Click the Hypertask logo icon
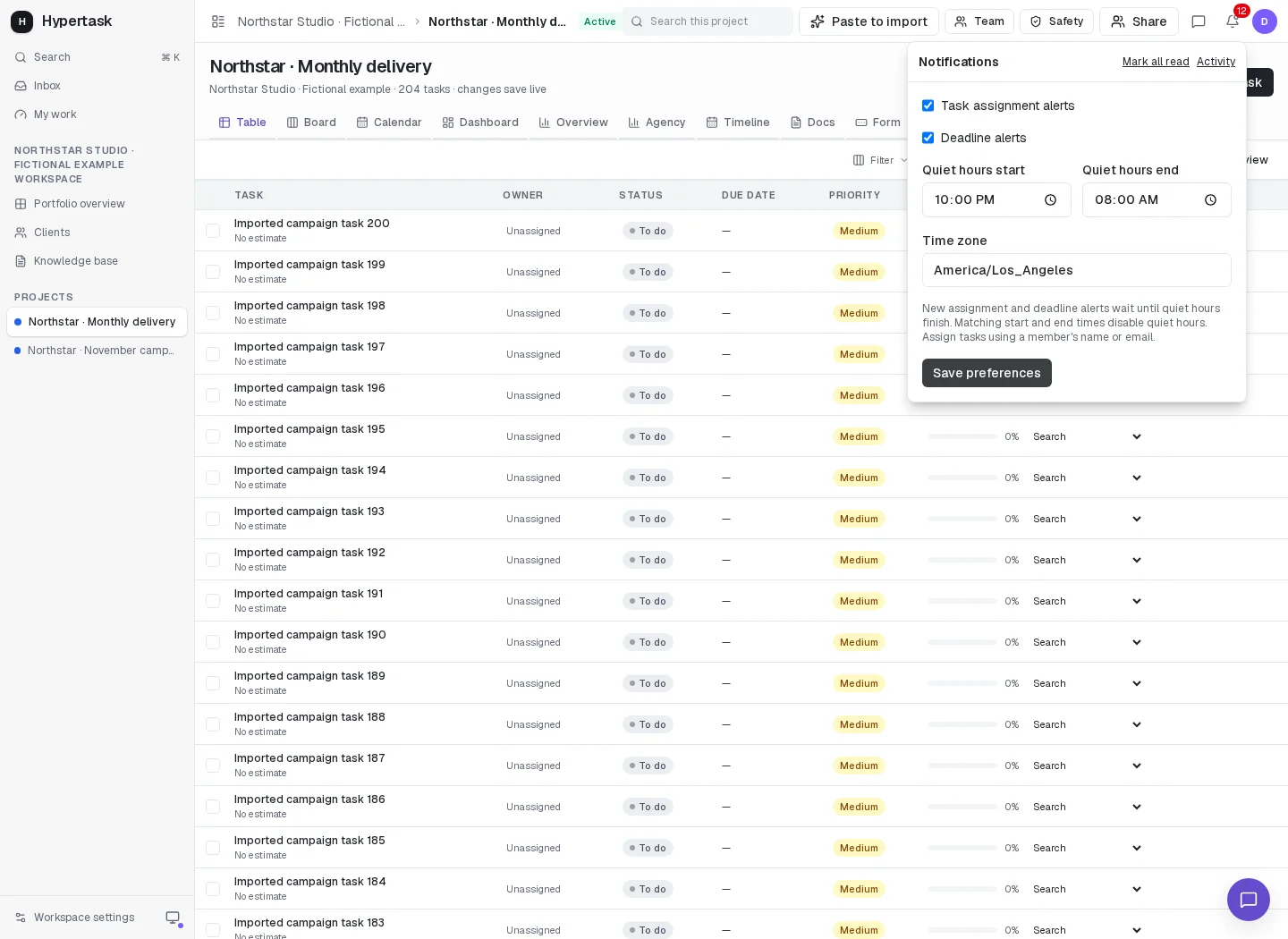This screenshot has height=939, width=1288. [22, 21]
